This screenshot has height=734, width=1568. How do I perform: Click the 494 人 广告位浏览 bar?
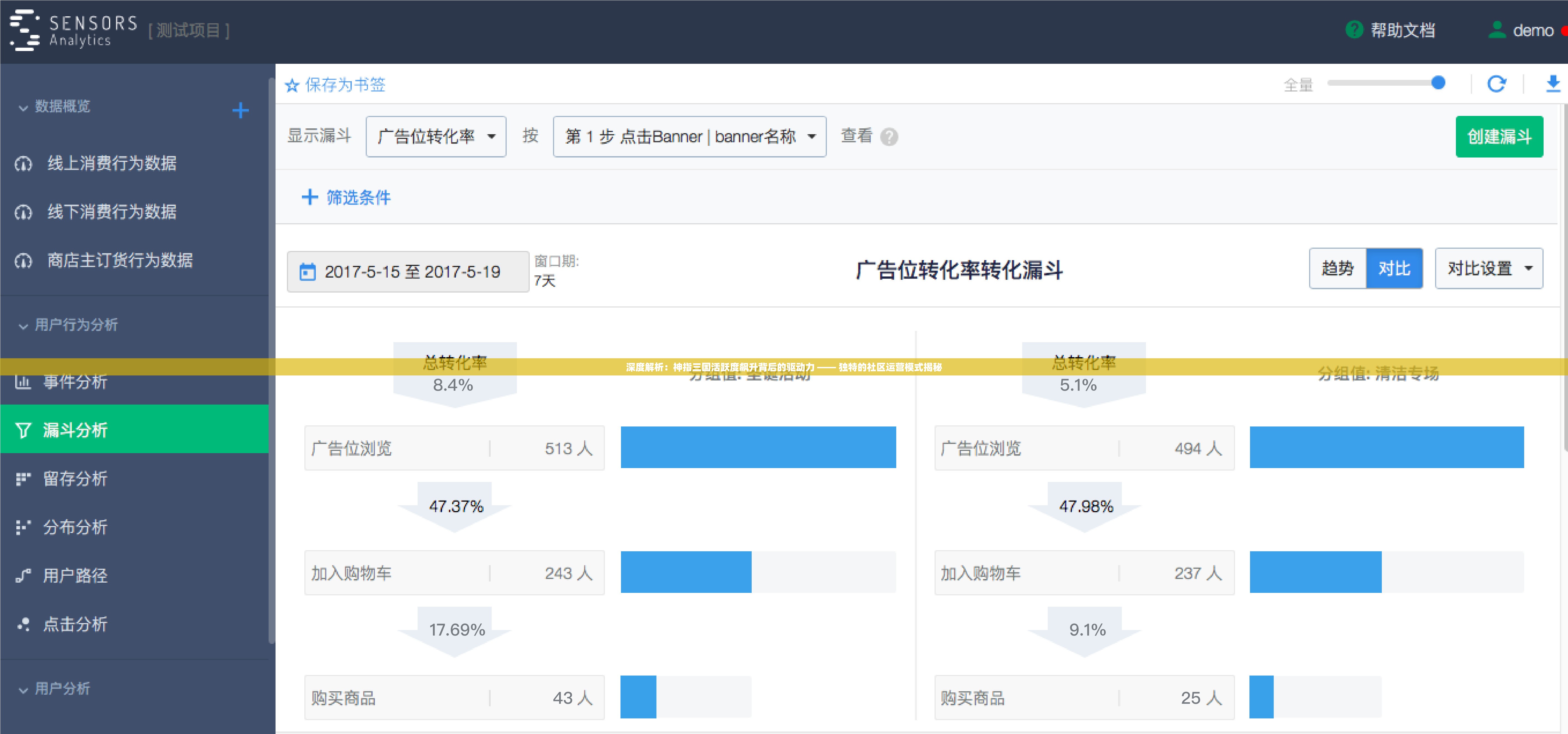tap(1387, 447)
